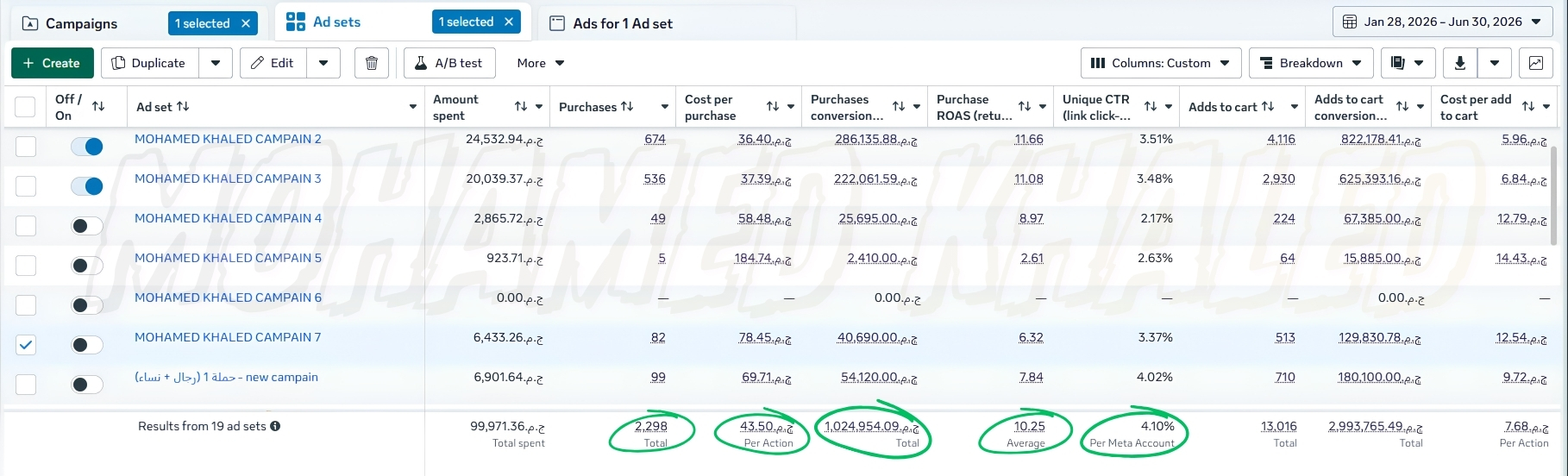This screenshot has width=1568, height=476.
Task: Open the Ads for 1 Ad set tab
Action: (623, 23)
